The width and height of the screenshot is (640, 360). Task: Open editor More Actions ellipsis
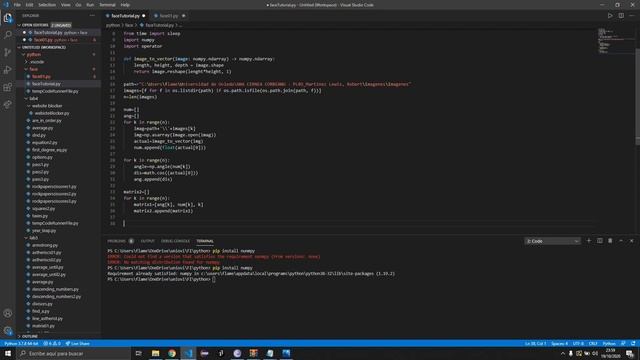tap(632, 16)
